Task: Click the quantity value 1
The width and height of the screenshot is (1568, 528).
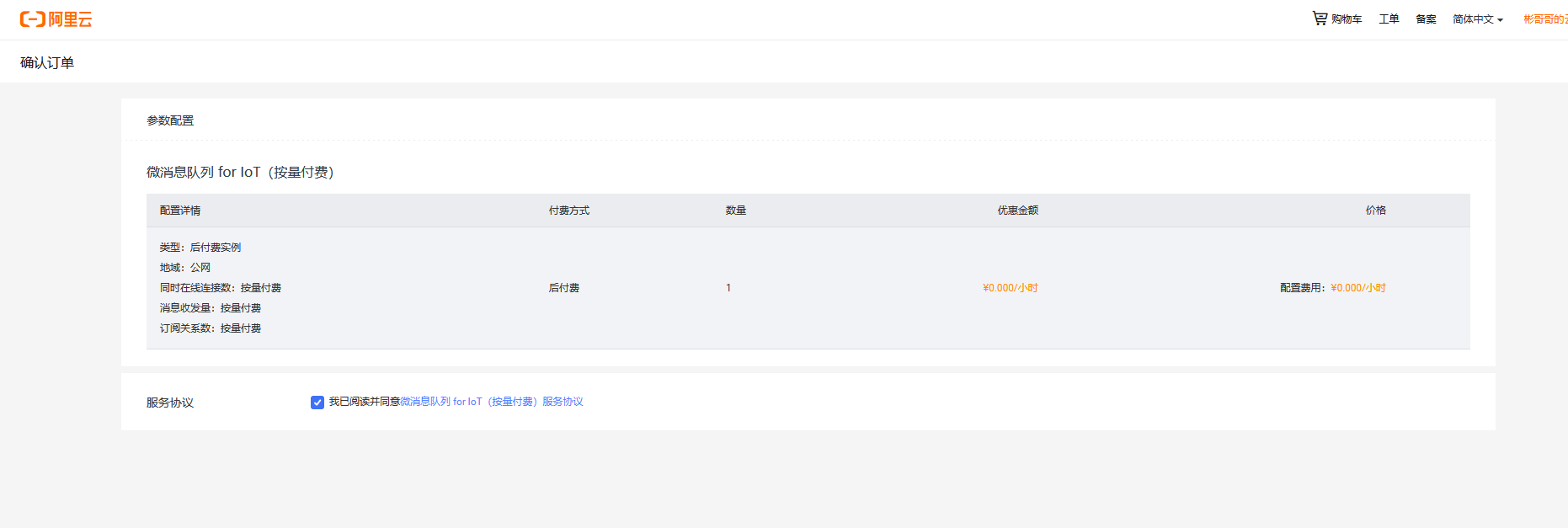Action: pos(728,288)
